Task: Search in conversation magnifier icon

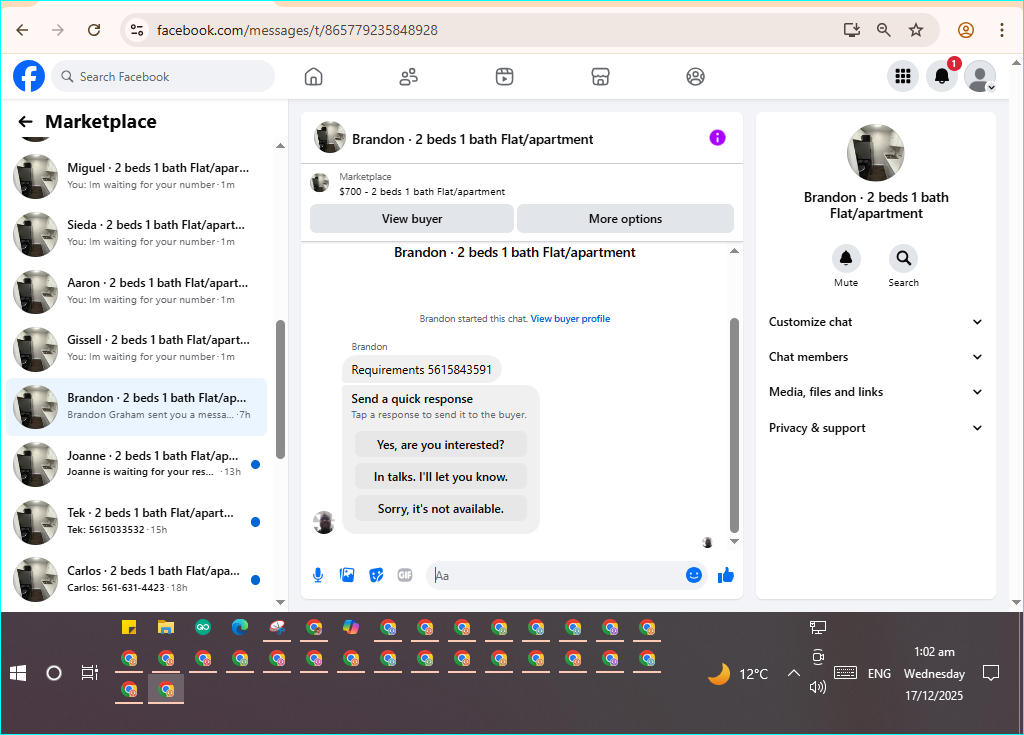Action: coord(903,259)
